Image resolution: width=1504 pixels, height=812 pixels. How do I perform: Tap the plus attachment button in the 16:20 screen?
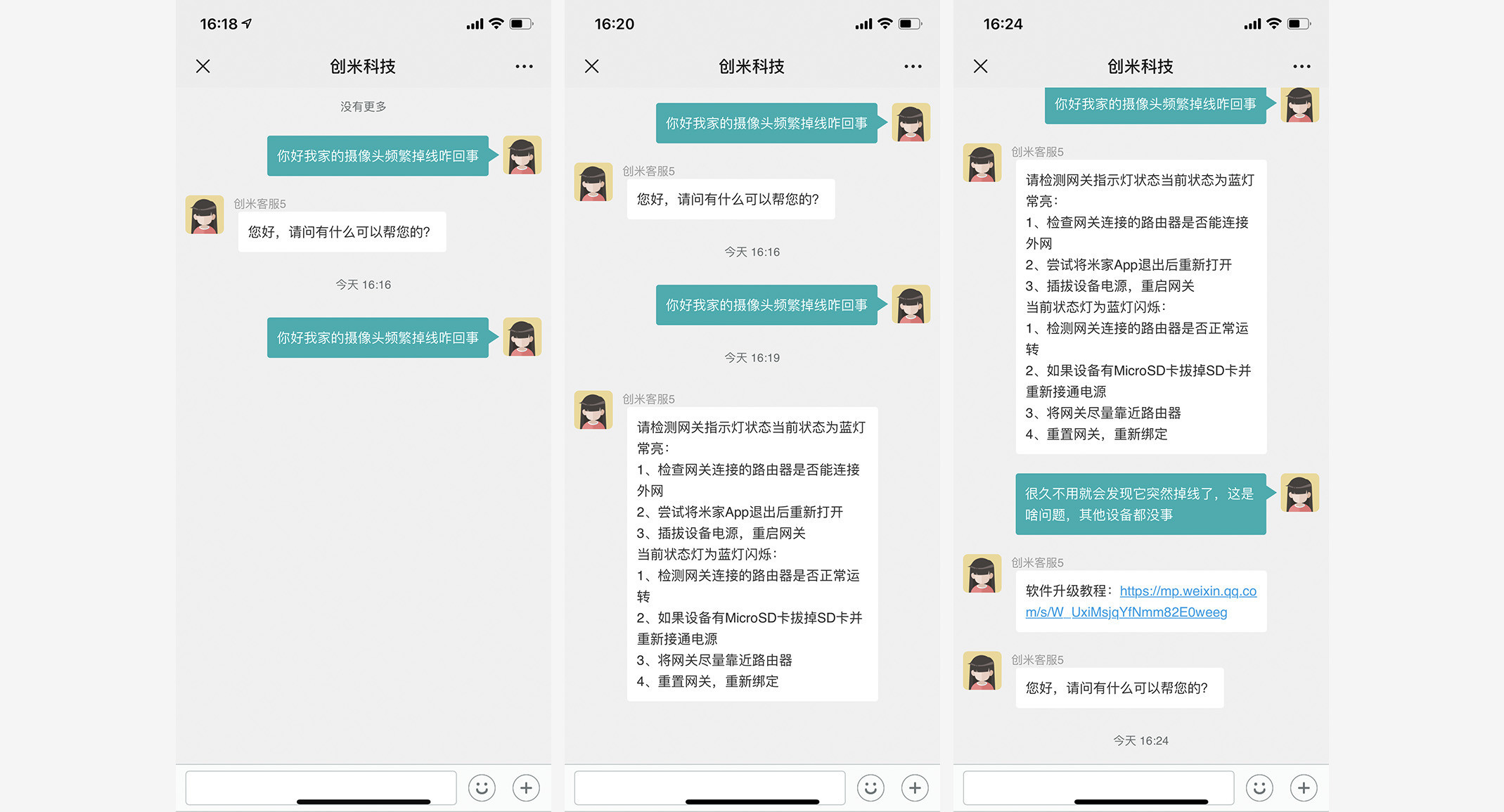[915, 788]
